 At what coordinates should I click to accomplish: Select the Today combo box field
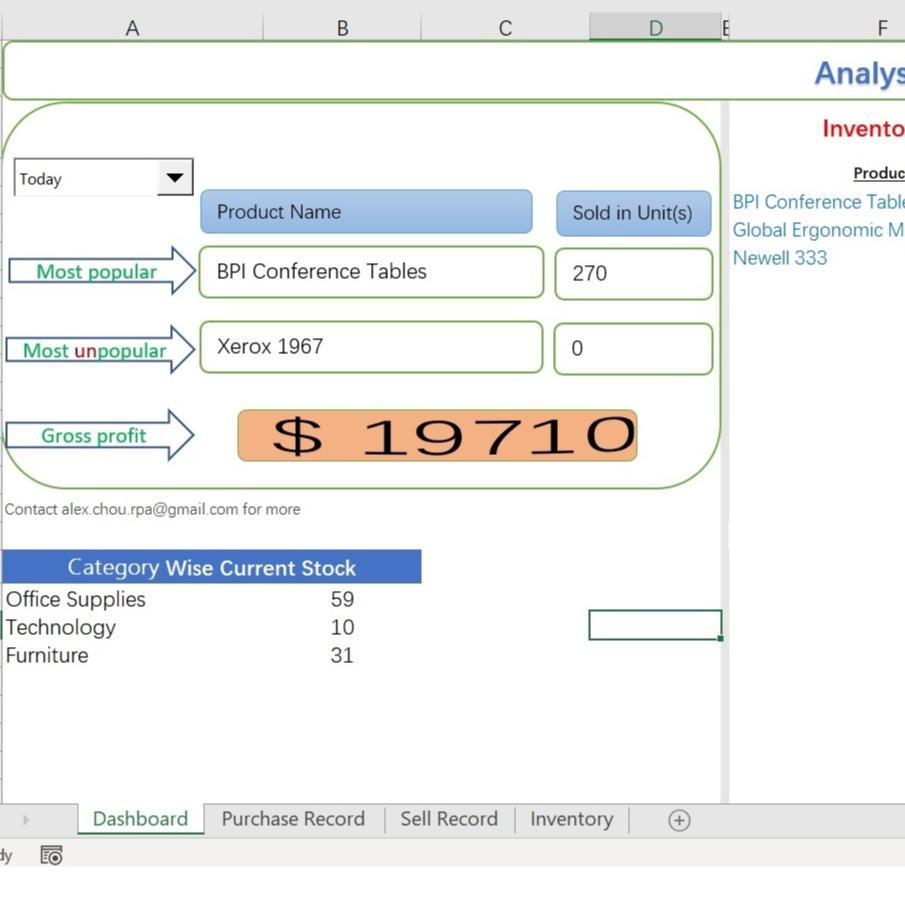86,179
